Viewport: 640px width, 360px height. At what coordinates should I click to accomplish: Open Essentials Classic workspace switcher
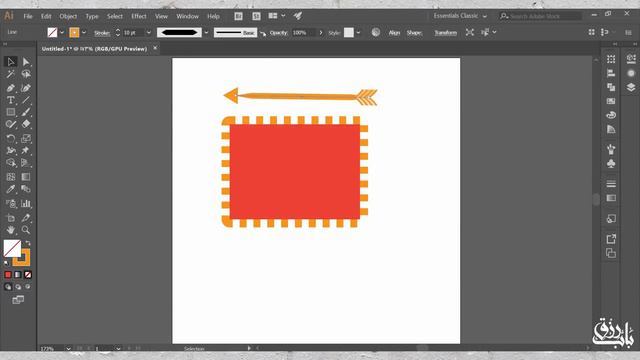coord(460,16)
